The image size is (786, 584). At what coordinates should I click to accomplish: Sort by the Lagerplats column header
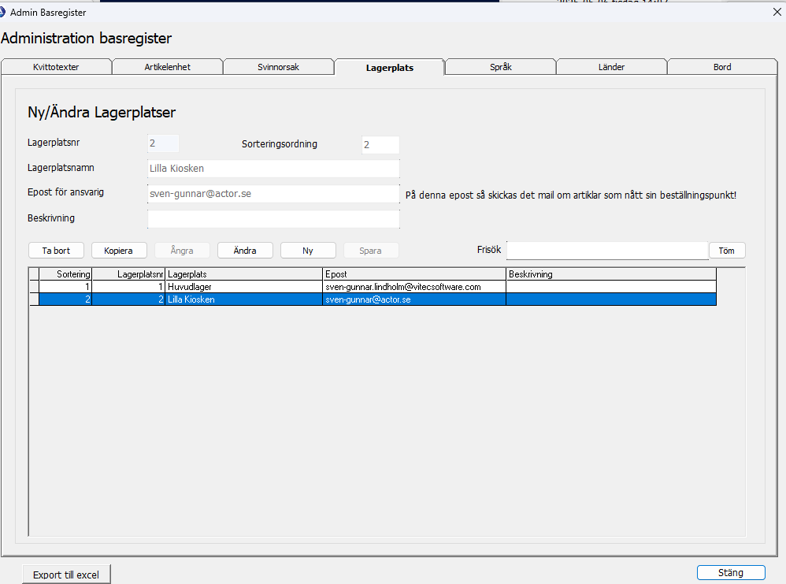pos(244,274)
